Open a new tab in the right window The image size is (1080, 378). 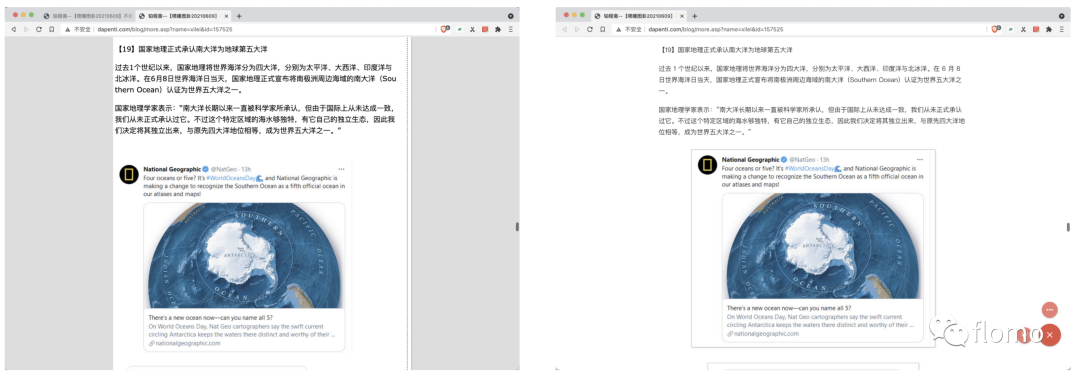point(694,16)
